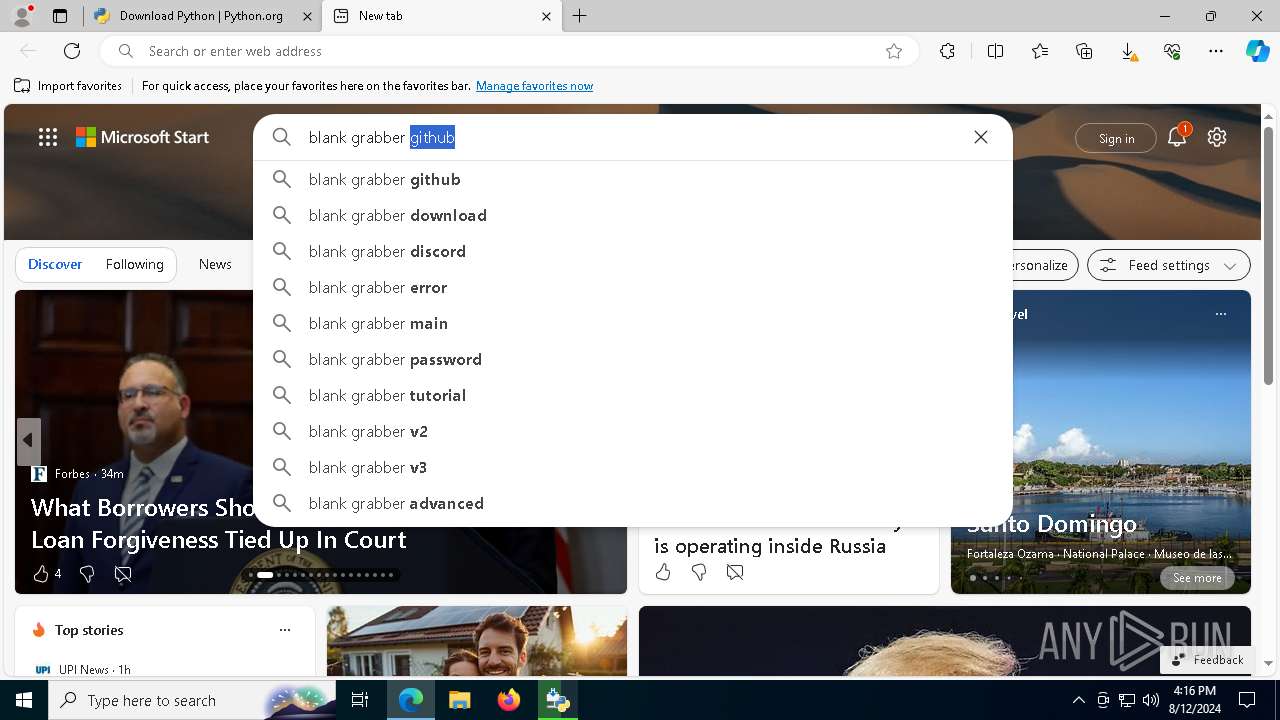1280x720 pixels.
Task: Refresh the page with the reload icon
Action: (x=72, y=51)
